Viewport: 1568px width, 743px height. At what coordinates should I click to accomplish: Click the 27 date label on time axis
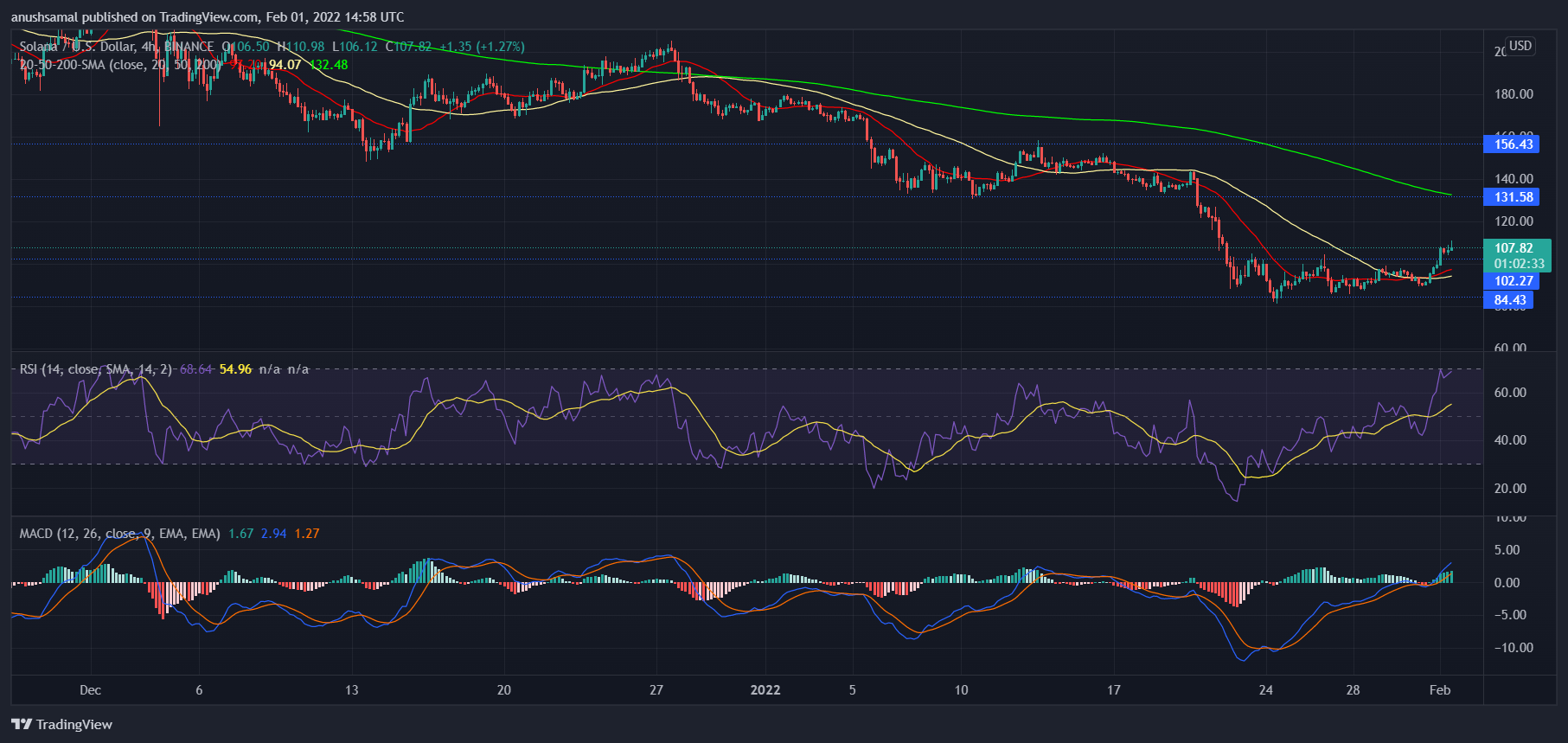(656, 690)
